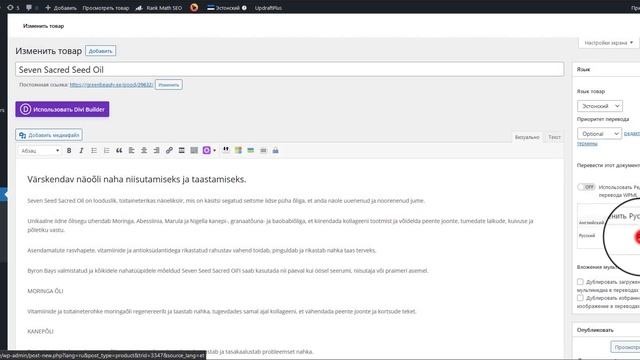This screenshot has width=640, height=360.
Task: Click the colorful grid icon in toolbar
Action: 238,151
